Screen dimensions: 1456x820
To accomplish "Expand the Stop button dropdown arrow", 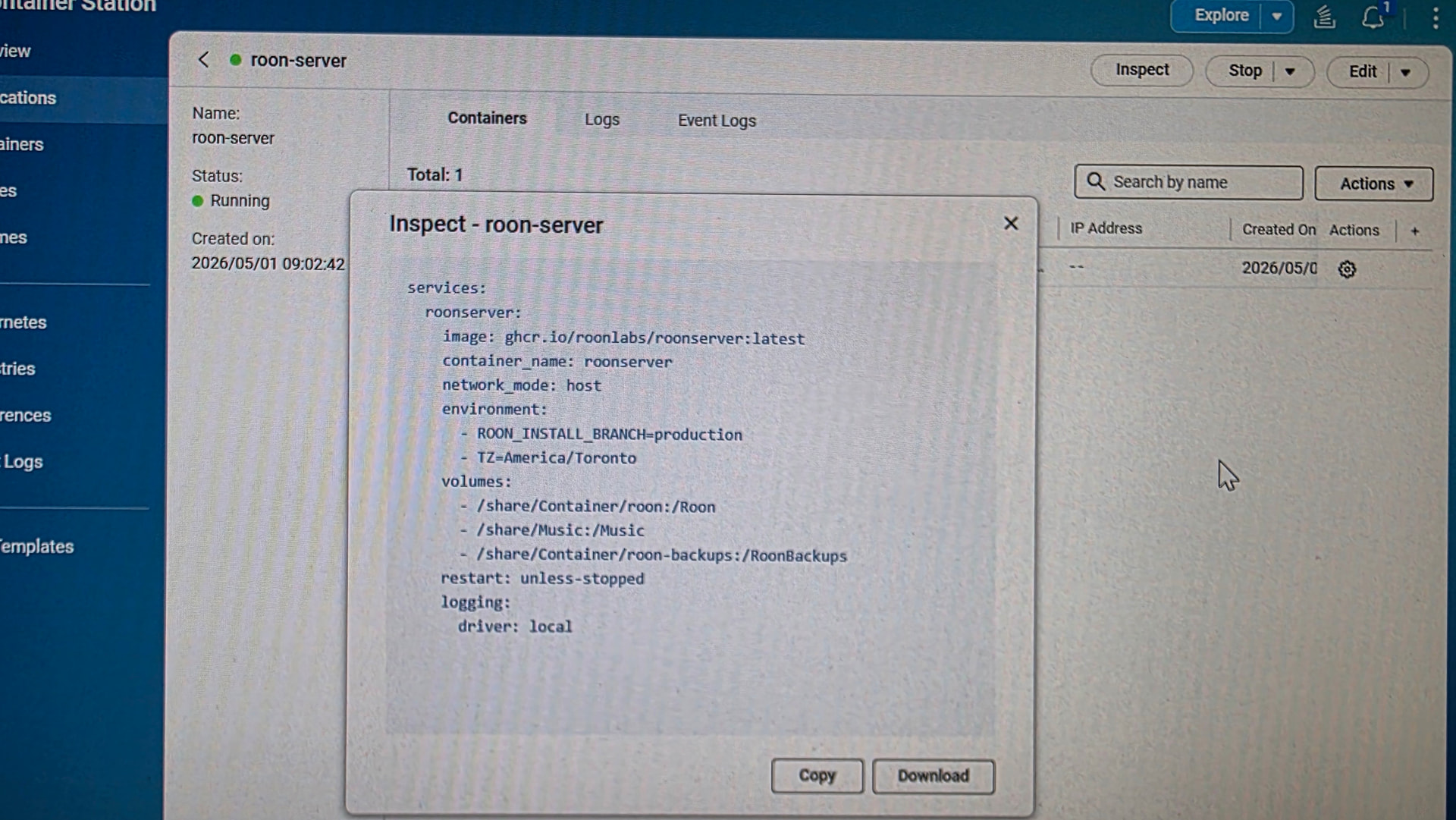I will point(1290,72).
